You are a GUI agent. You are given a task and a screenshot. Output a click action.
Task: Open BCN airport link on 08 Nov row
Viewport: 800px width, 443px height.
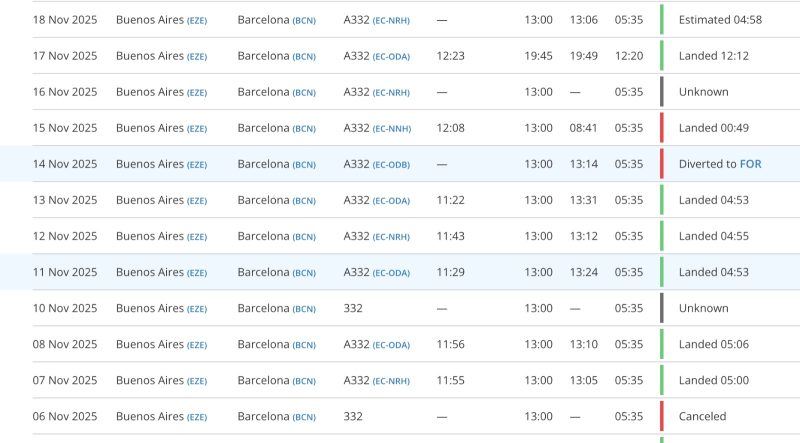304,345
